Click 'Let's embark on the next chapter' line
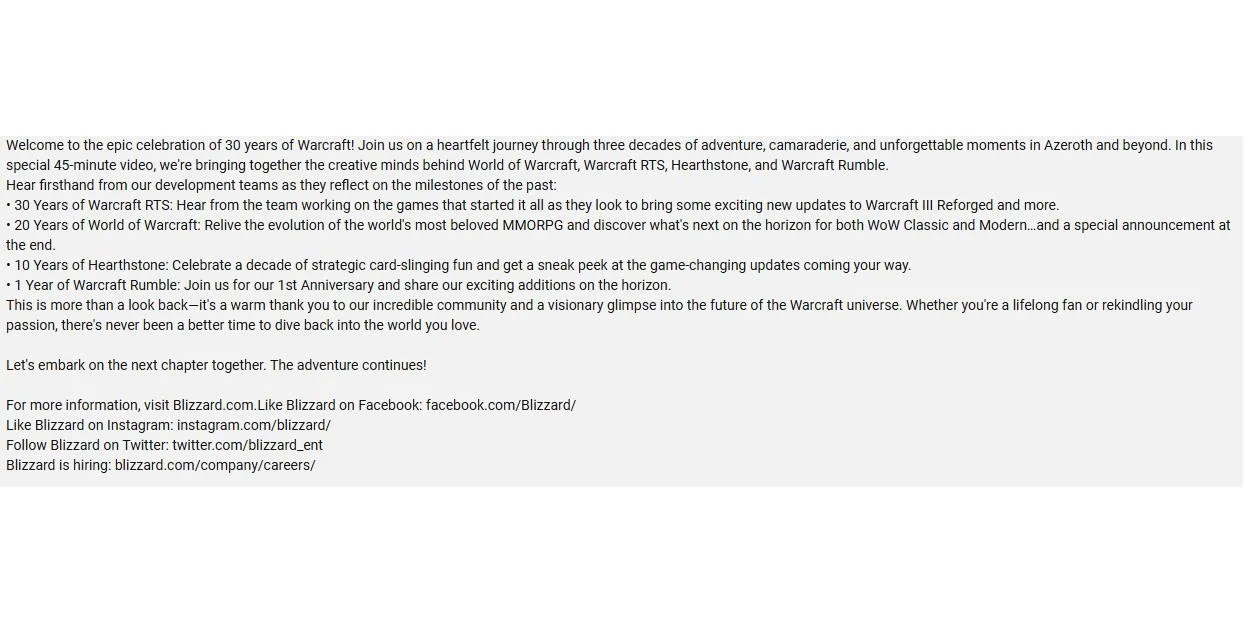The height and width of the screenshot is (622, 1245). point(216,365)
